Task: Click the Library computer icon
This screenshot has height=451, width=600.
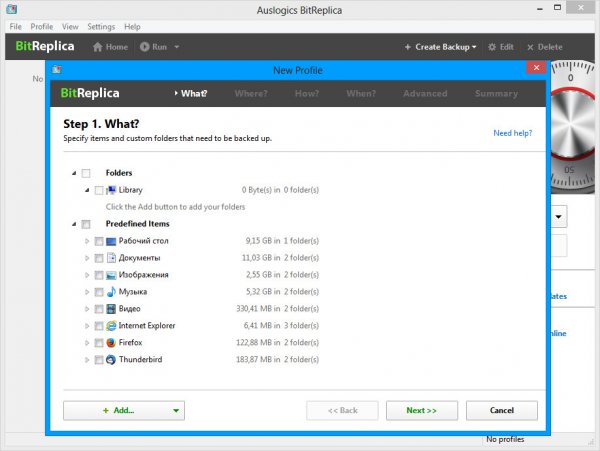Action: coord(111,190)
